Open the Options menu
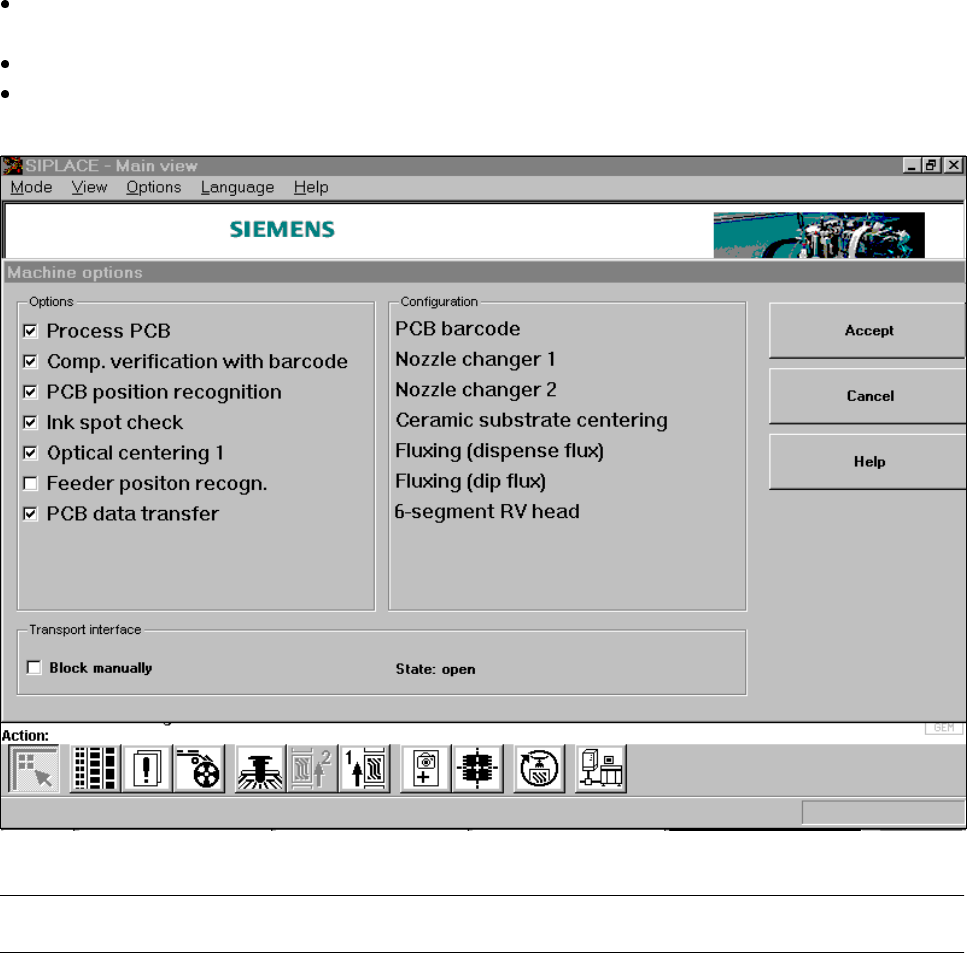 pyautogui.click(x=154, y=188)
